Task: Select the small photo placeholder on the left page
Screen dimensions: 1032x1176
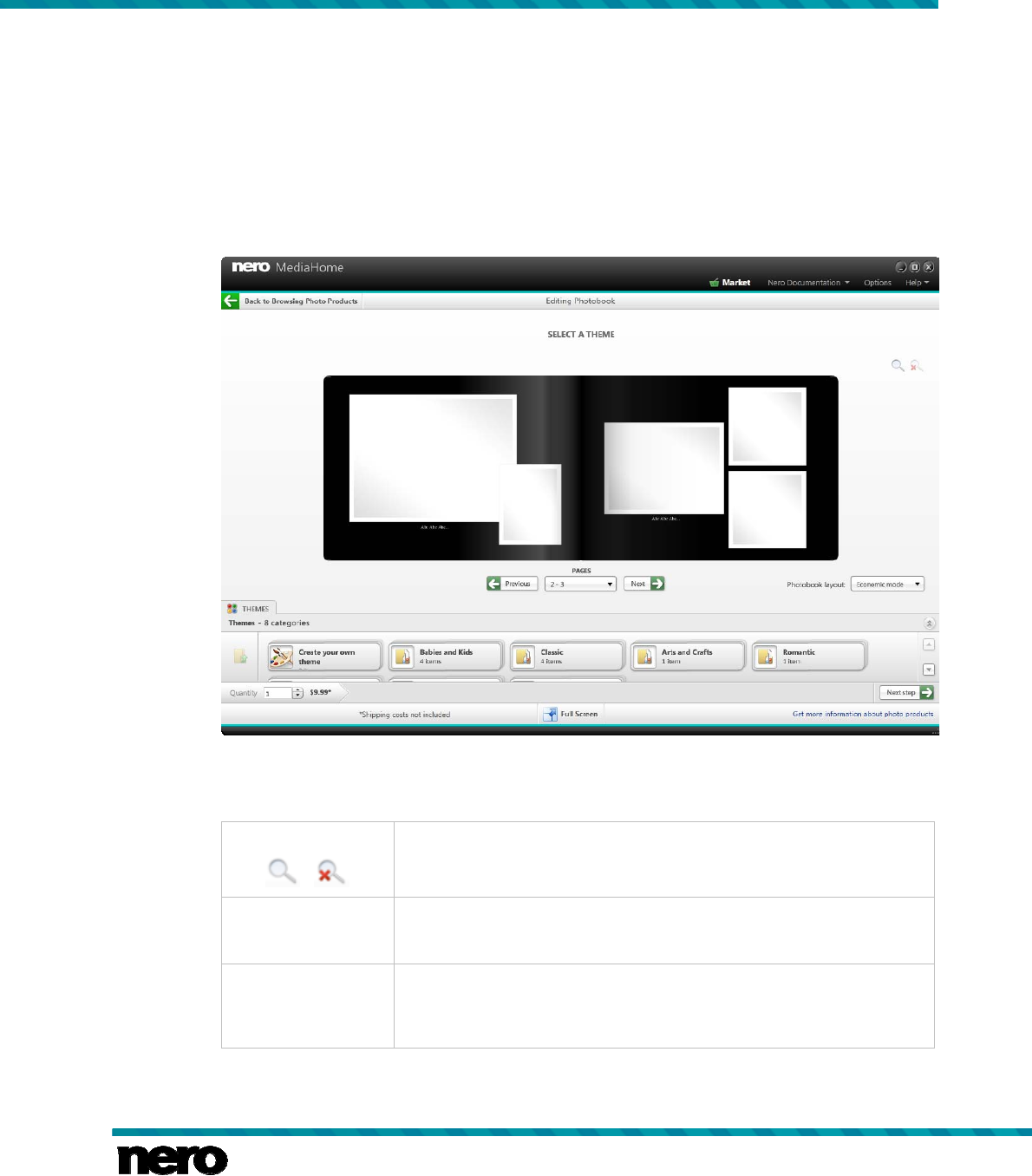Action: (531, 505)
